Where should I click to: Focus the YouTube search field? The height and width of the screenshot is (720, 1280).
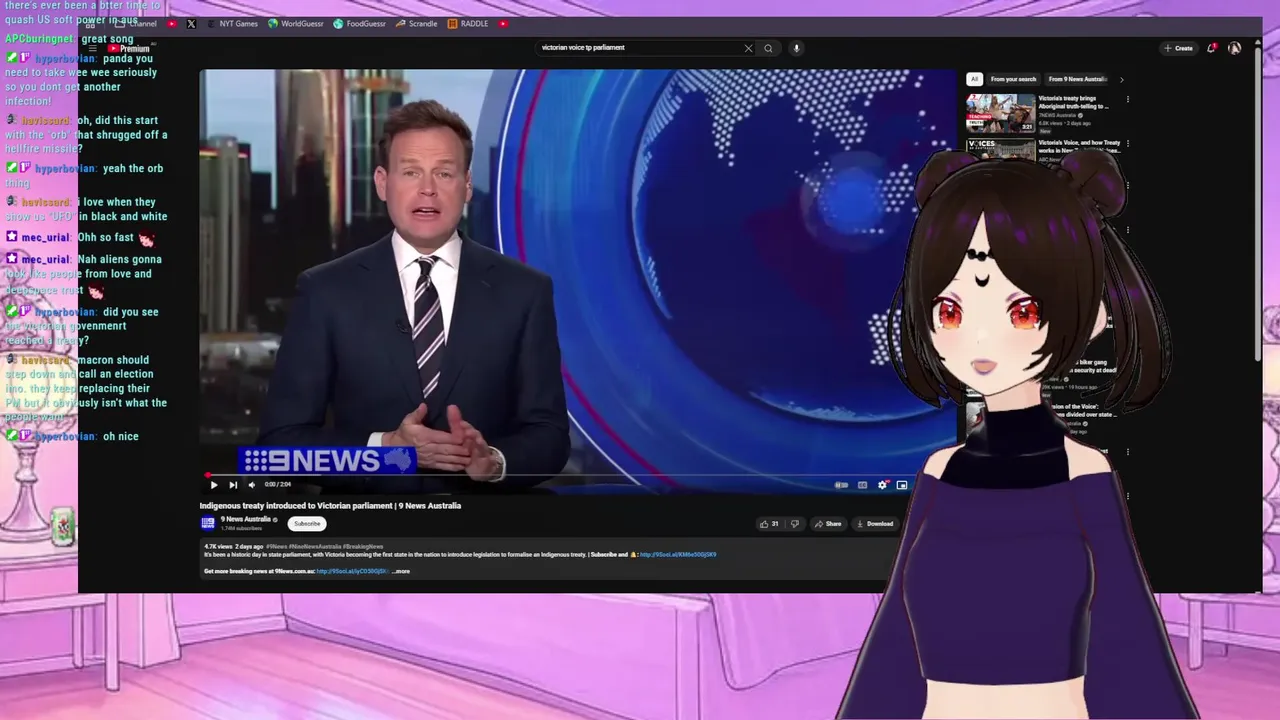click(640, 48)
